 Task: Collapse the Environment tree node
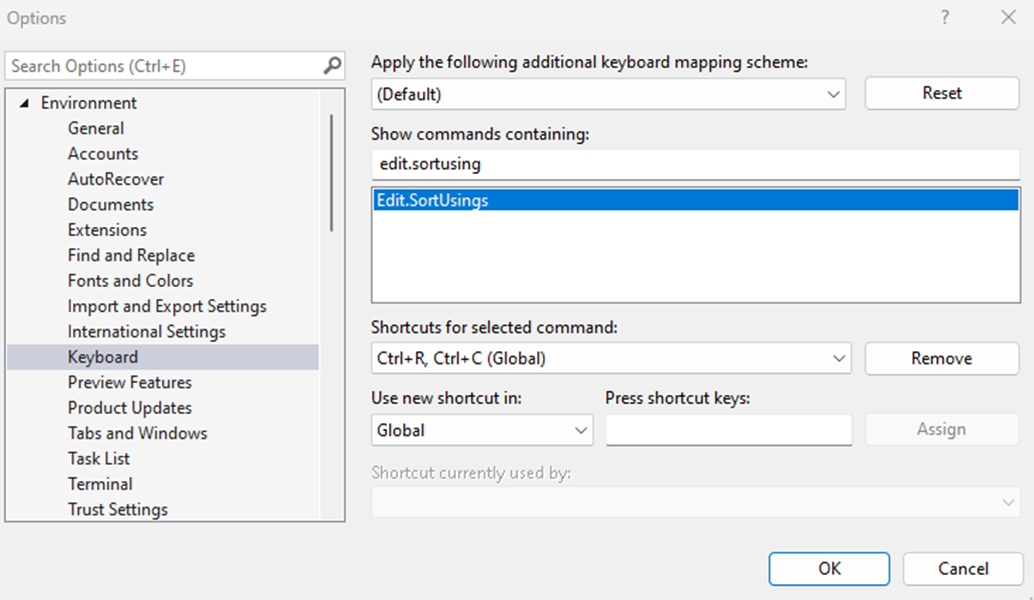(26, 102)
